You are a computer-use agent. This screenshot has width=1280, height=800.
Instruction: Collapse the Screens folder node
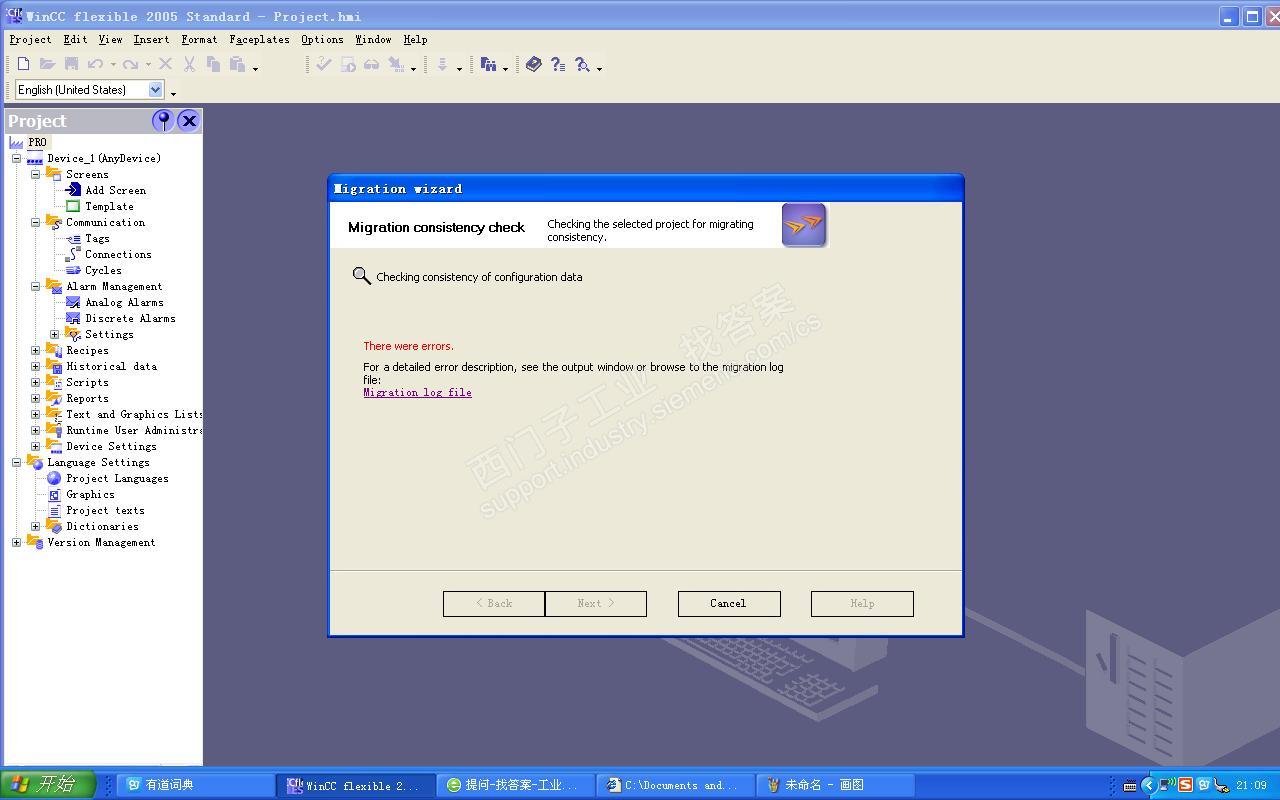click(36, 174)
